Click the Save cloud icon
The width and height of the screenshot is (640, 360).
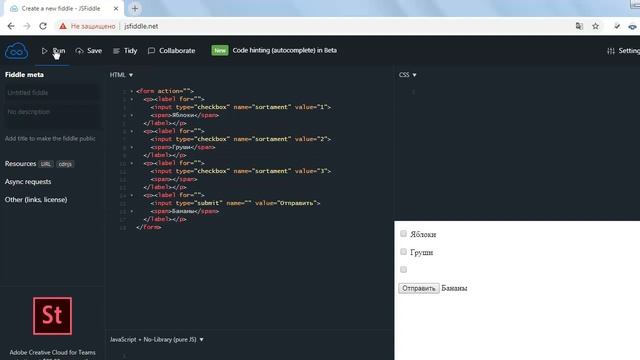point(79,51)
